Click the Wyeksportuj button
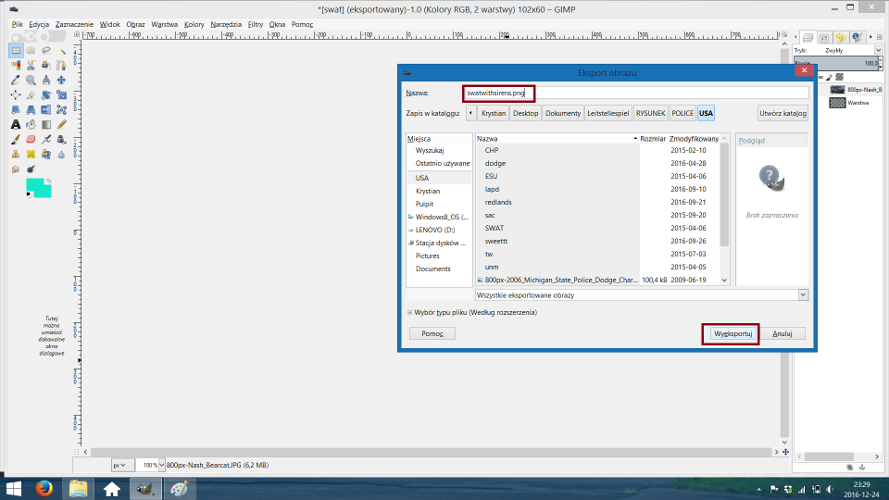 pos(733,333)
